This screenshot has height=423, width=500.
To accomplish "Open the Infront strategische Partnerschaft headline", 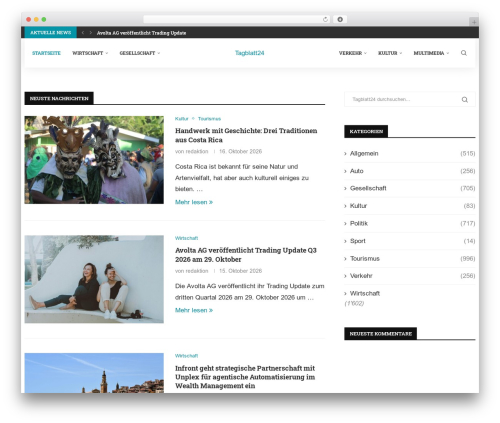I will pyautogui.click(x=245, y=377).
